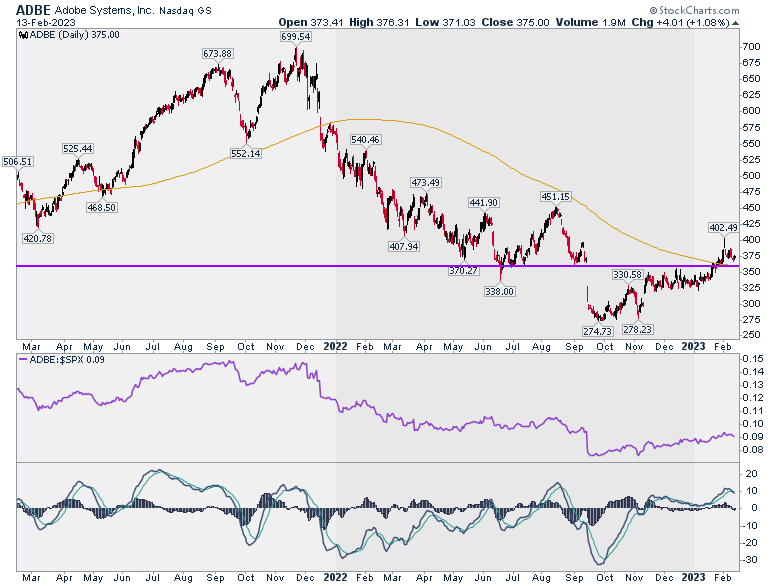The image size is (780, 586).
Task: Click the green up-arrow change indicator
Action: [x=736, y=23]
